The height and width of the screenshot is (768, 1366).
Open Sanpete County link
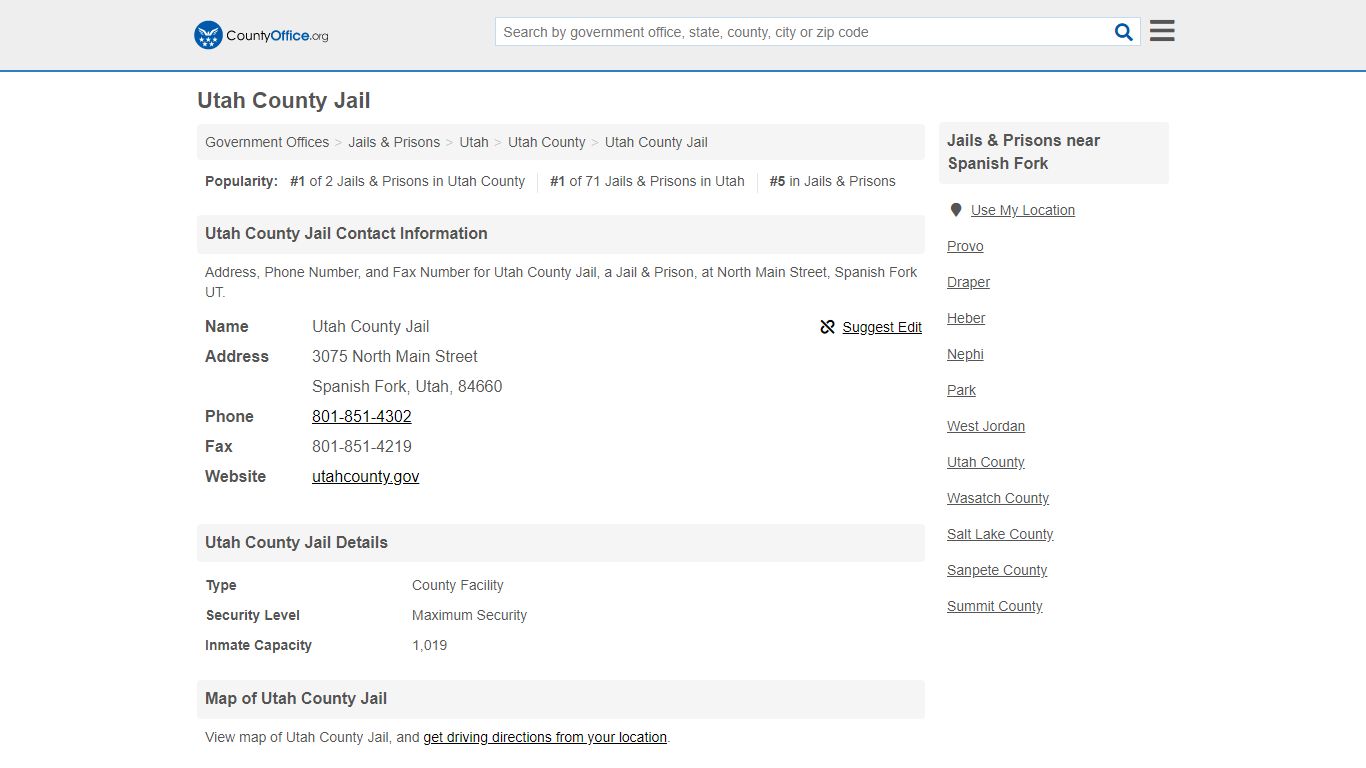pos(997,570)
